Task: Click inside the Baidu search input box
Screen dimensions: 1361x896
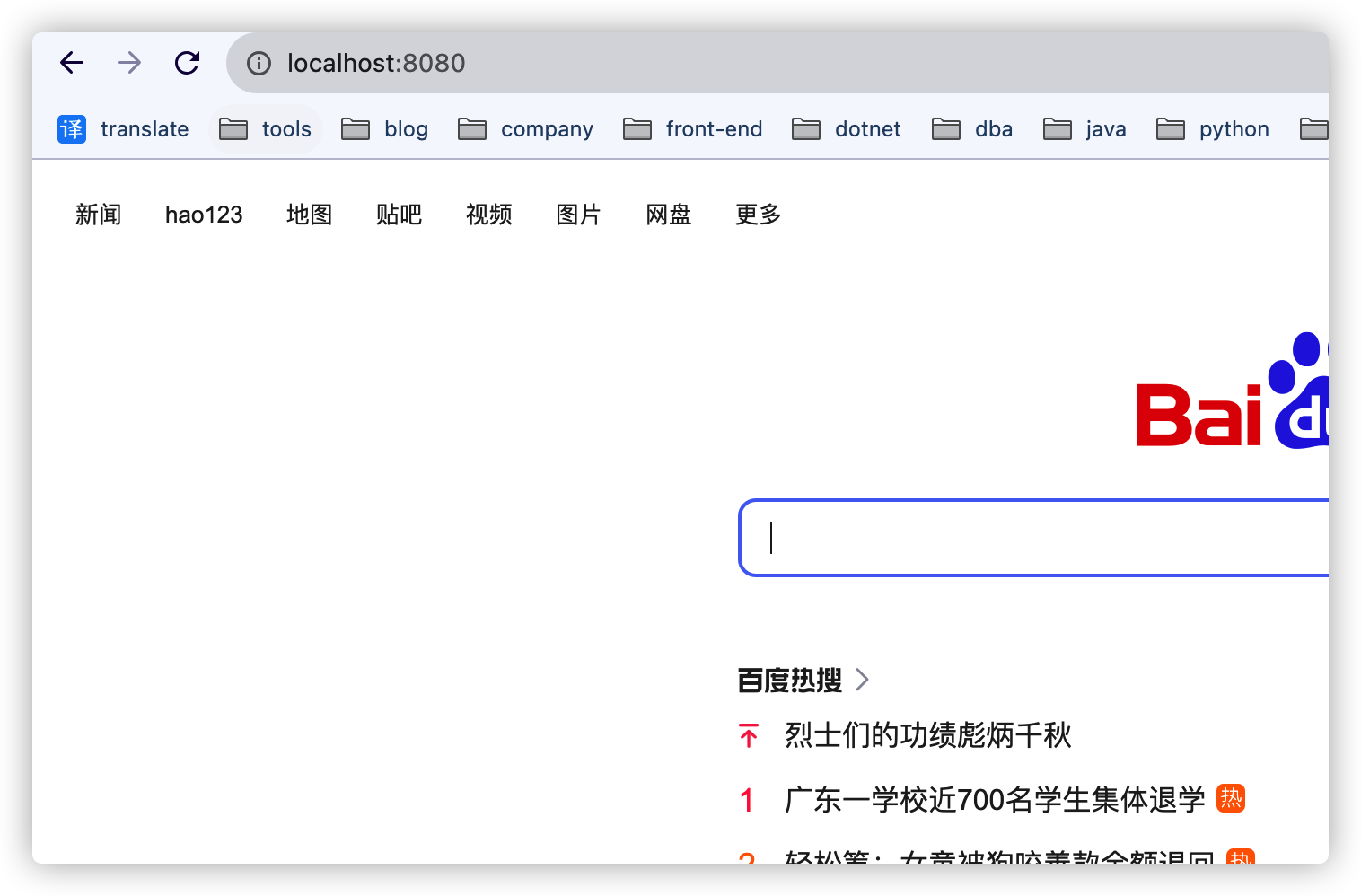Action: pyautogui.click(x=988, y=538)
